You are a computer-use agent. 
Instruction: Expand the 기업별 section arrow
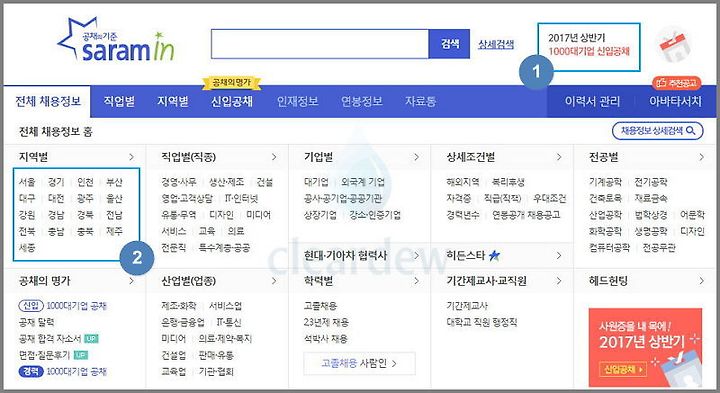(416, 157)
